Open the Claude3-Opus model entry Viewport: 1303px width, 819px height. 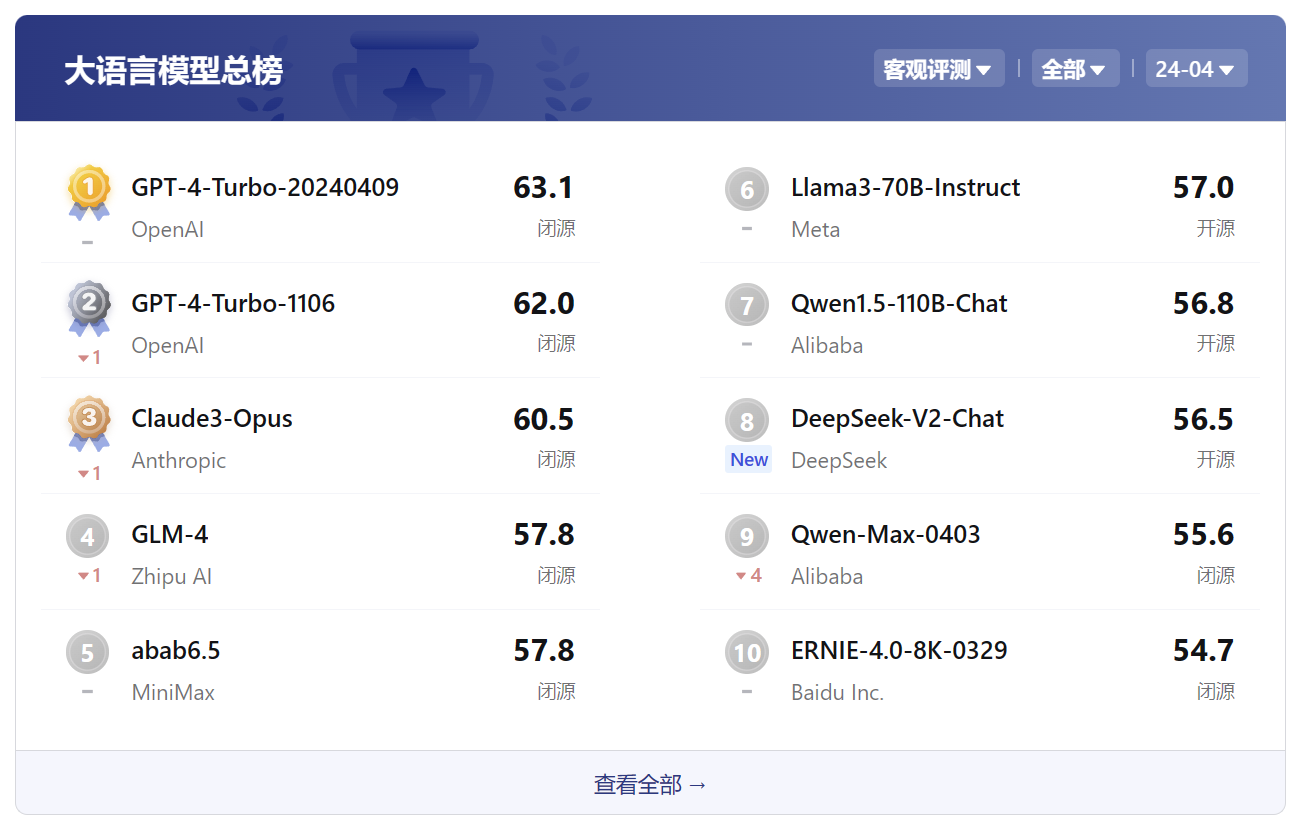pos(212,419)
